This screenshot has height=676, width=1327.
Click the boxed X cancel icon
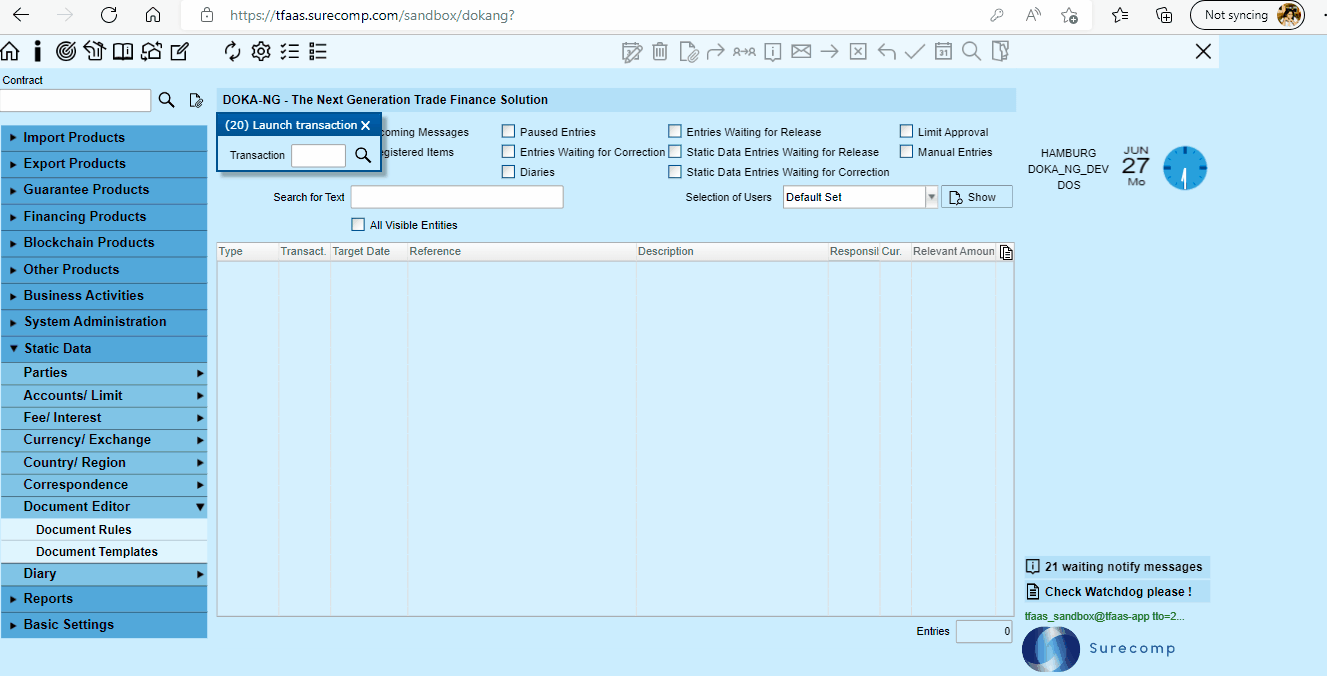858,51
